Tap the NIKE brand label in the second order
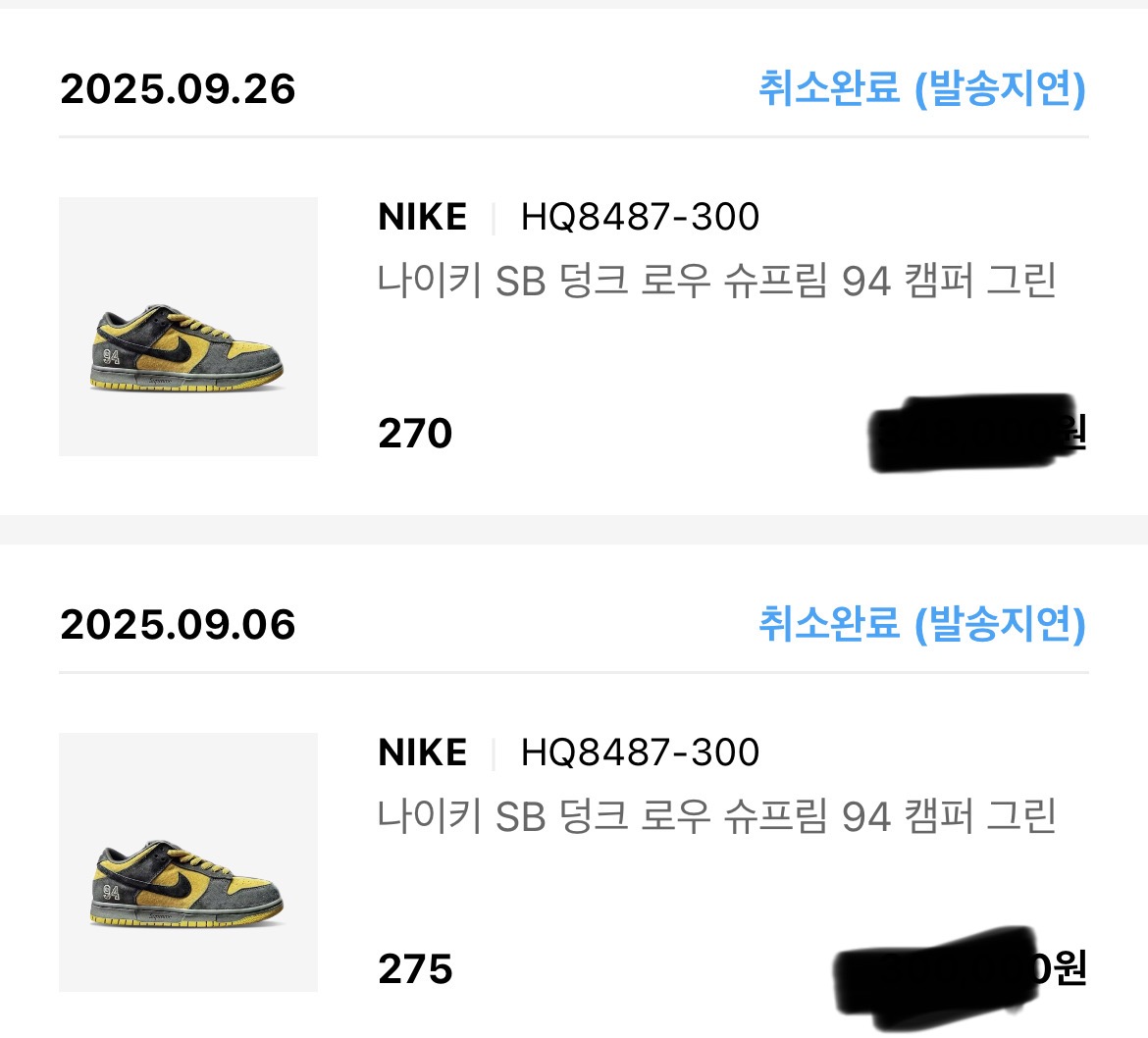 422,753
